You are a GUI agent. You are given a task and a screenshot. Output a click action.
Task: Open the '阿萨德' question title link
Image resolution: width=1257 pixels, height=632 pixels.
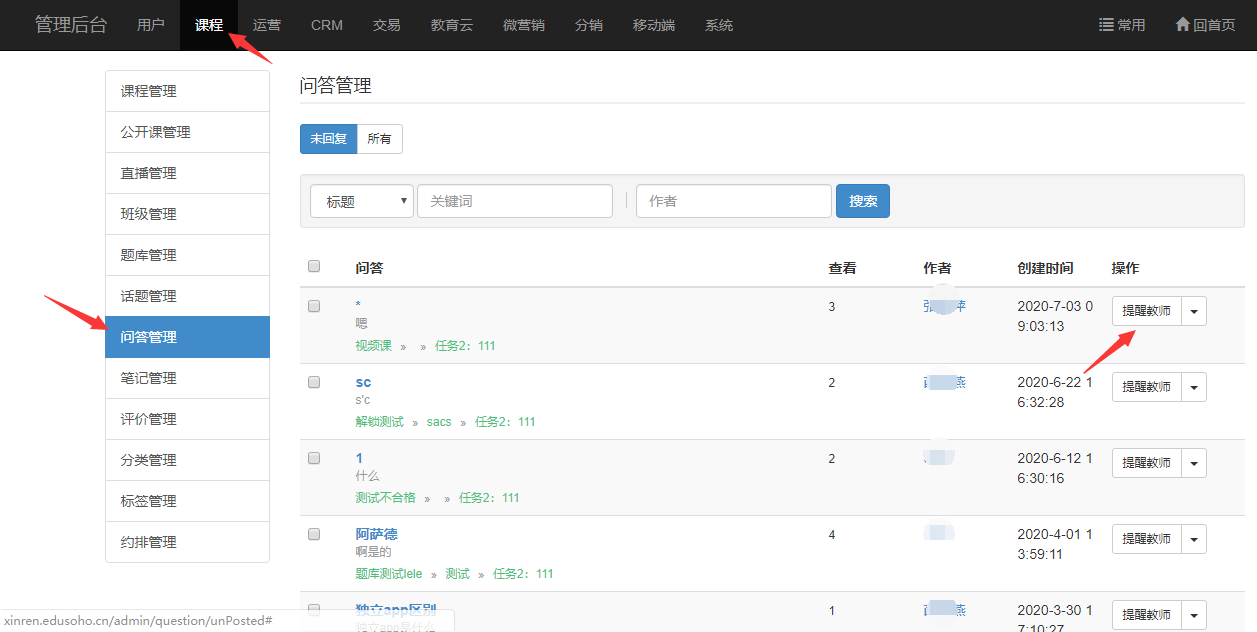coord(376,534)
